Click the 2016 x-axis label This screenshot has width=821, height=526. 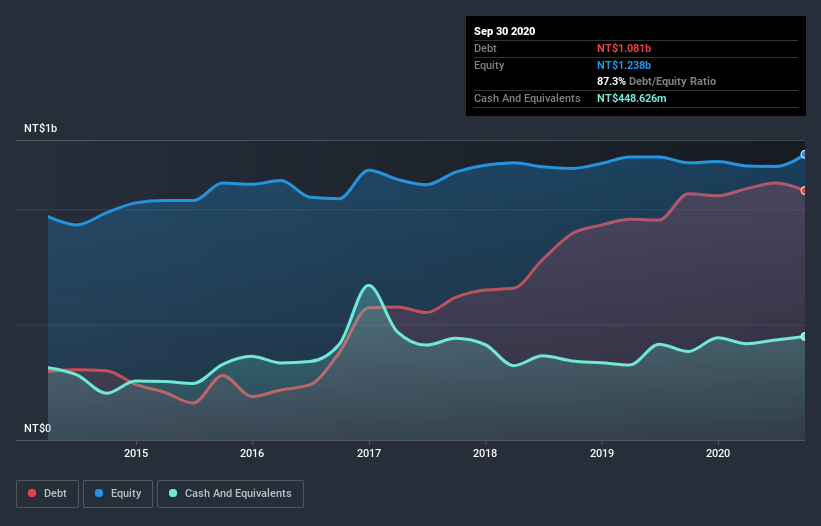tap(252, 453)
